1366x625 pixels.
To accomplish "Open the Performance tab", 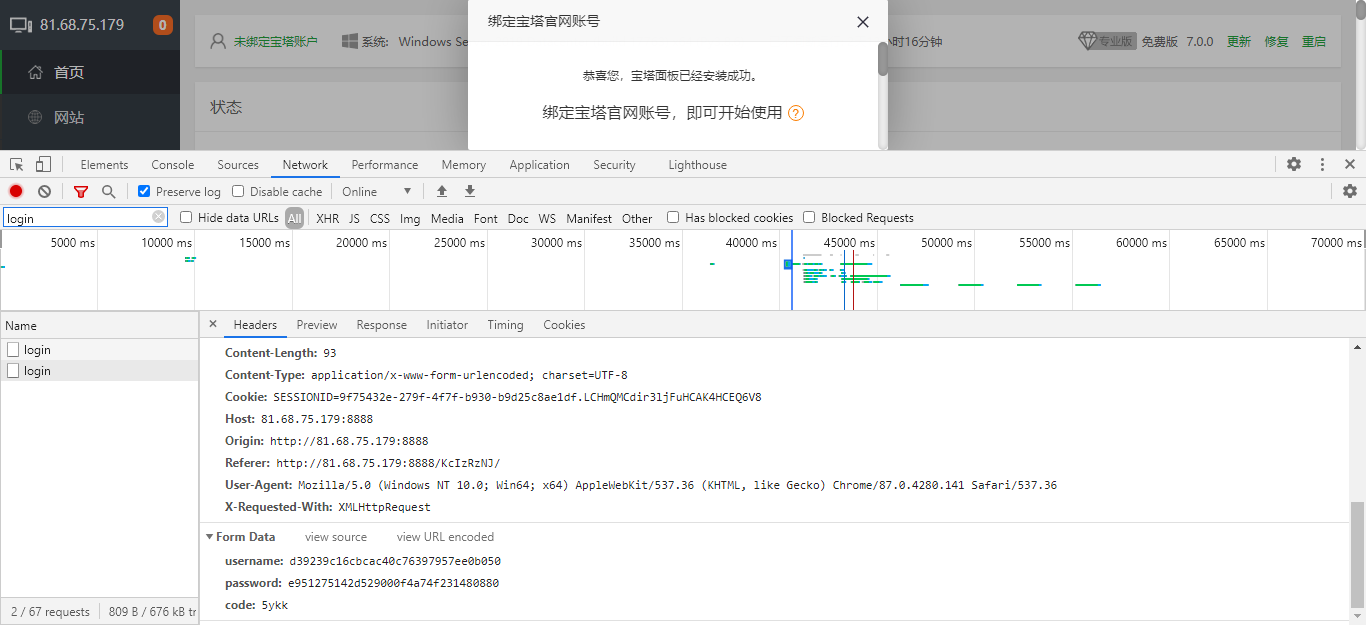I will [385, 165].
